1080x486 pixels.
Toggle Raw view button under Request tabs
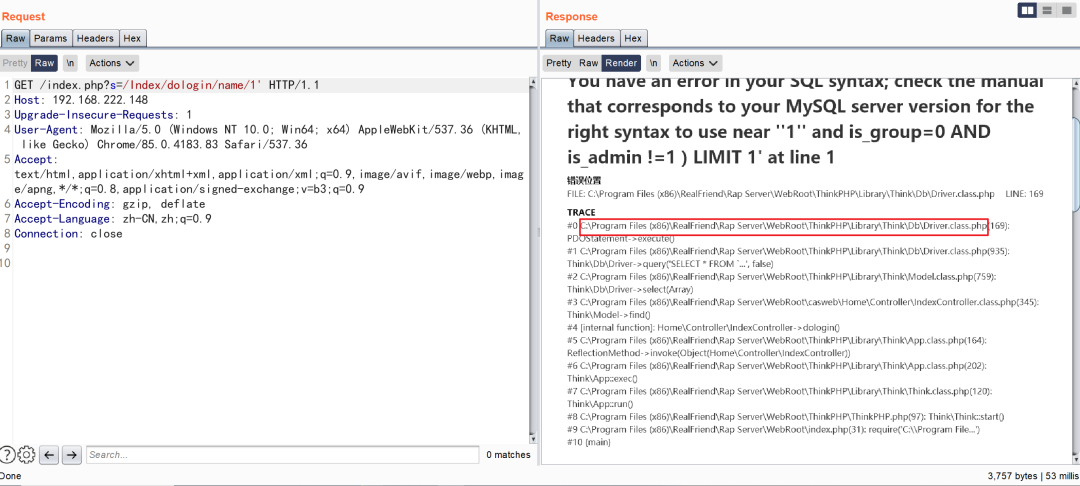point(45,63)
